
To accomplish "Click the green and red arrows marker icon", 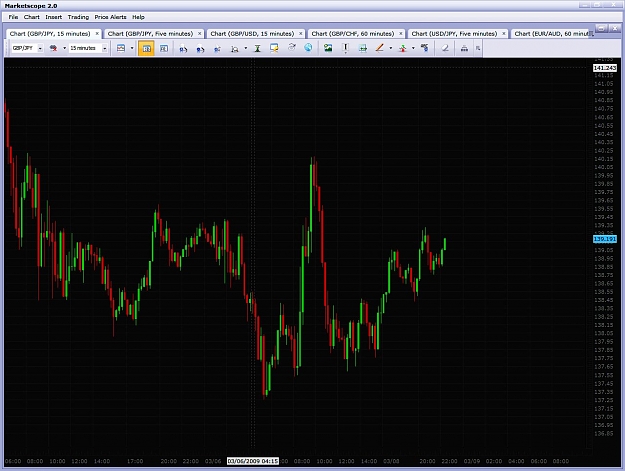I will click(x=403, y=49).
